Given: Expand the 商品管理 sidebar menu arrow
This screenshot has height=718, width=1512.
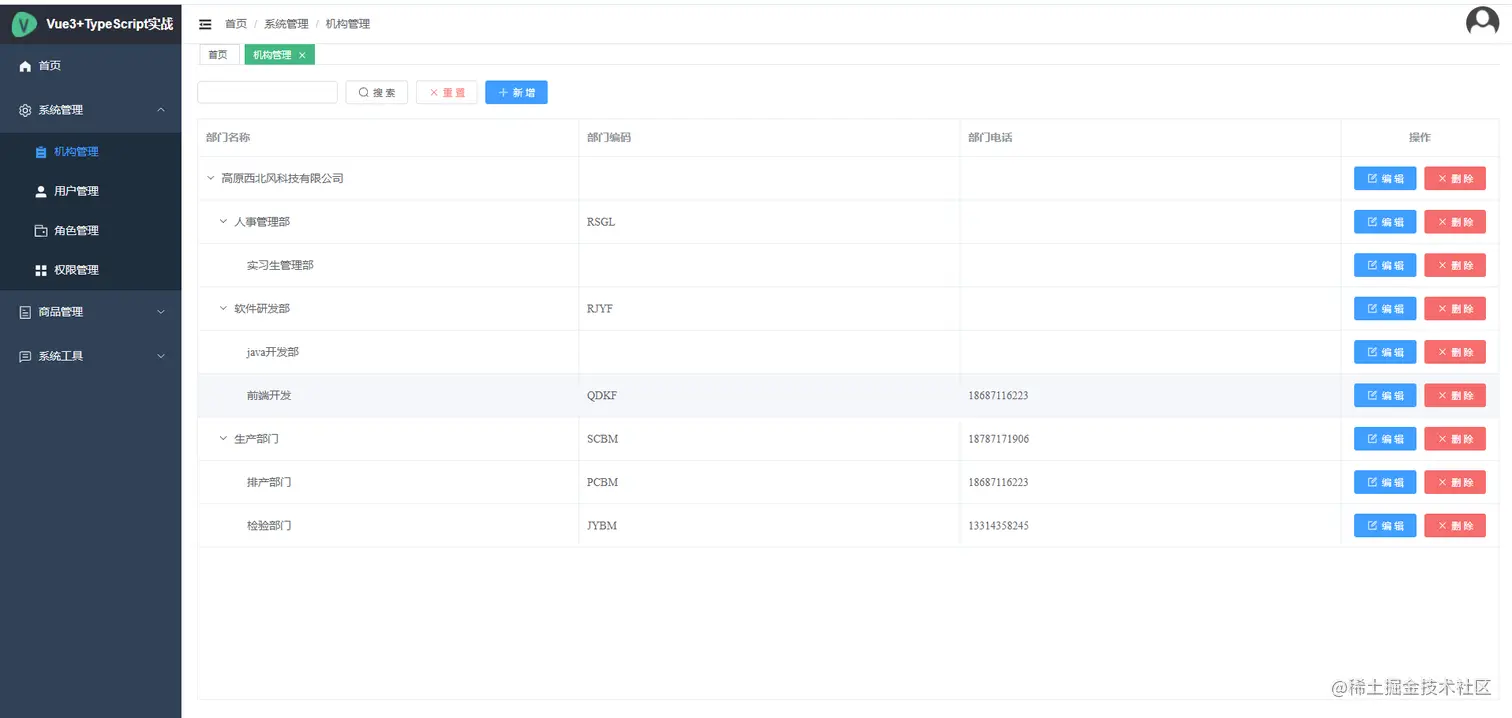Looking at the screenshot, I should click(161, 312).
